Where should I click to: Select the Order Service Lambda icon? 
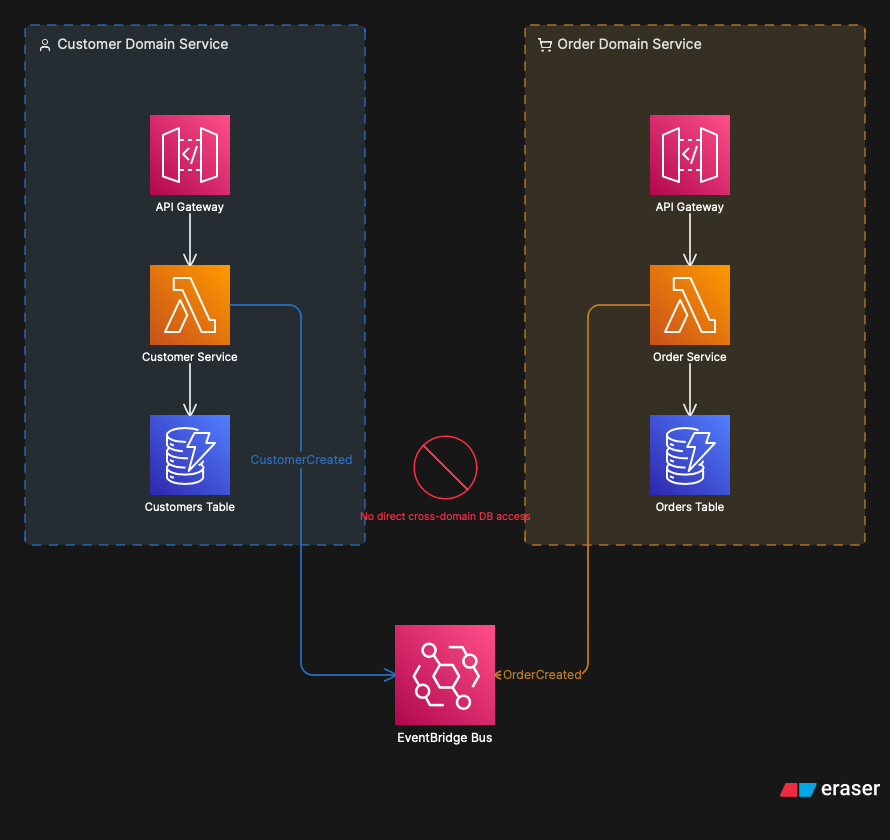(x=690, y=305)
